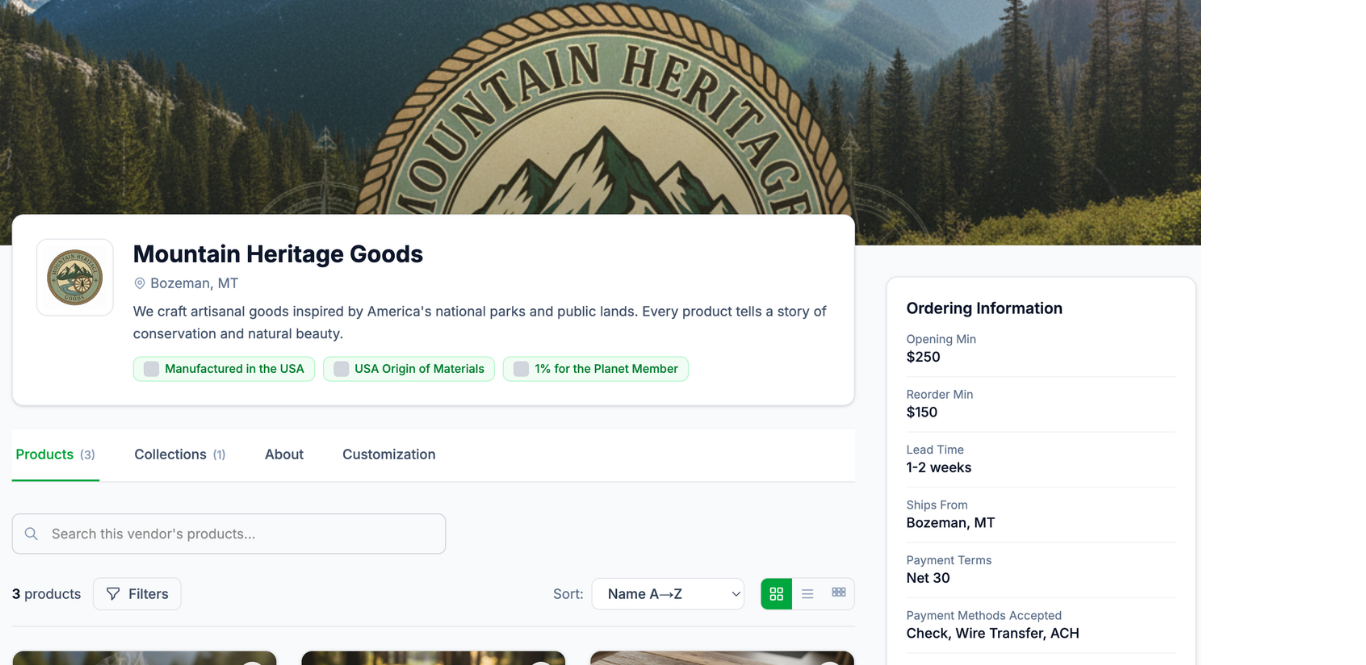This screenshot has width=1366, height=665.
Task: Open the Customization tab
Action: click(x=389, y=455)
